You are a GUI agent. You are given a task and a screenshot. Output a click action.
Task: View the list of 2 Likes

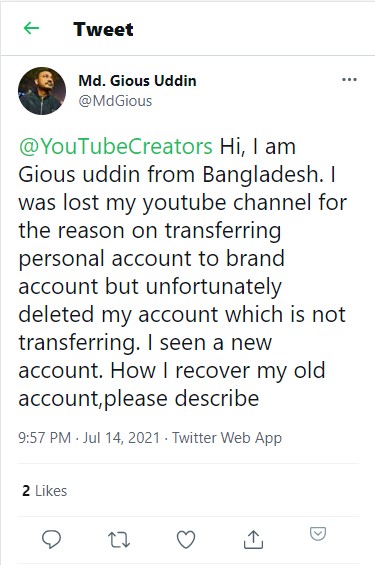45,491
